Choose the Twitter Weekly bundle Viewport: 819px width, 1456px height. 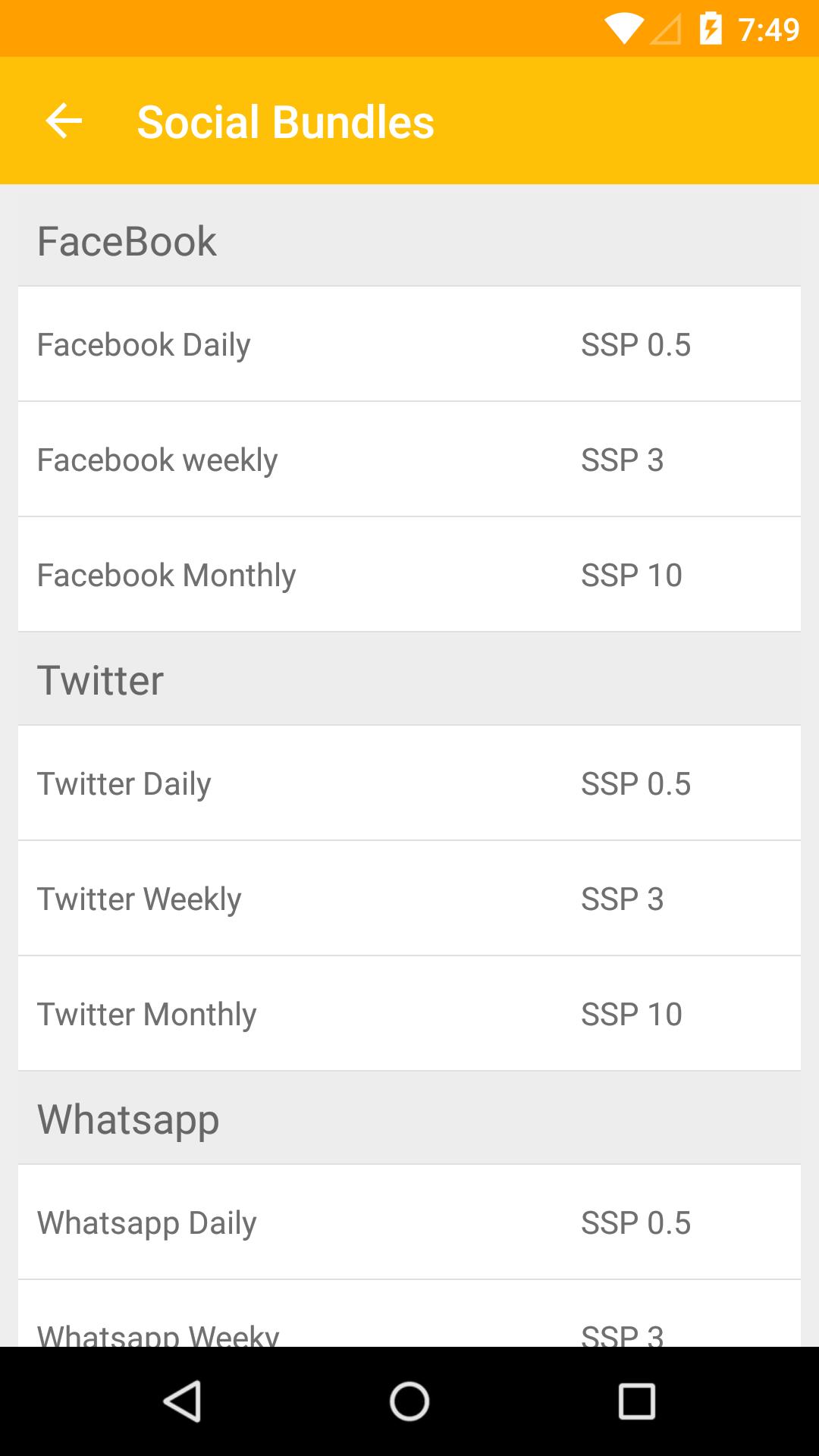pos(409,899)
